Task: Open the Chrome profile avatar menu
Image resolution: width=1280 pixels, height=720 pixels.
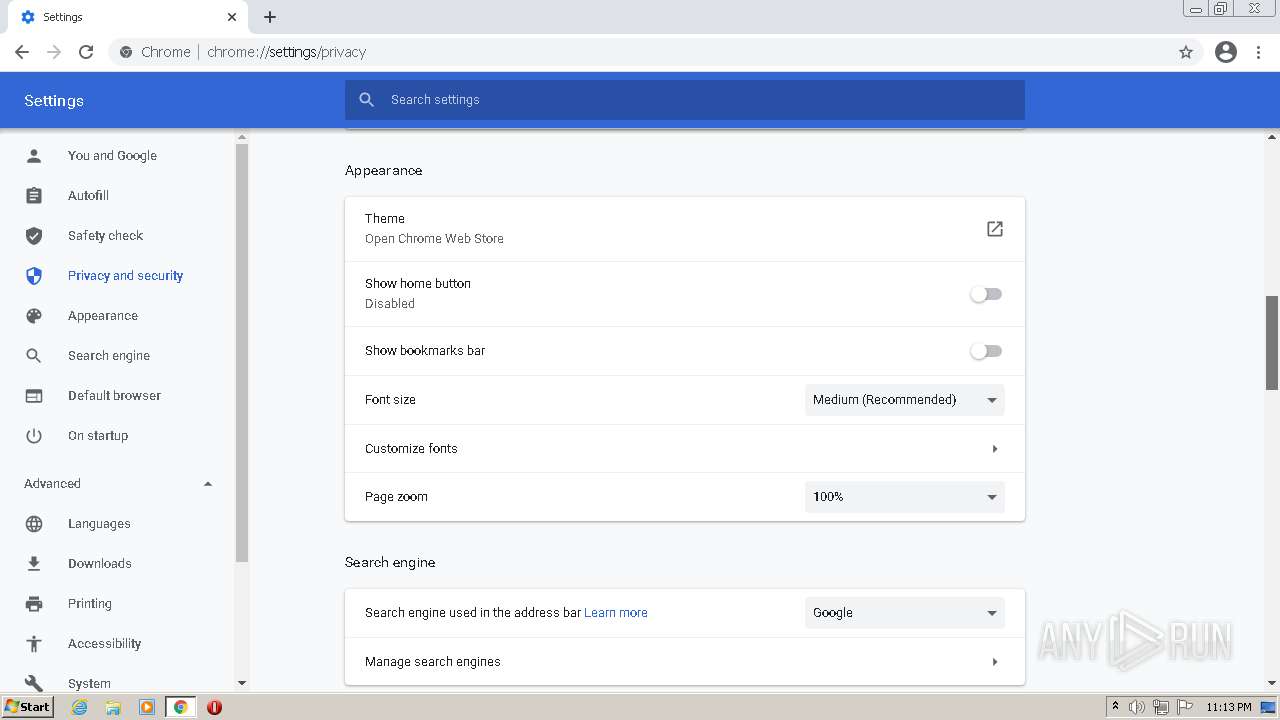Action: [x=1226, y=52]
